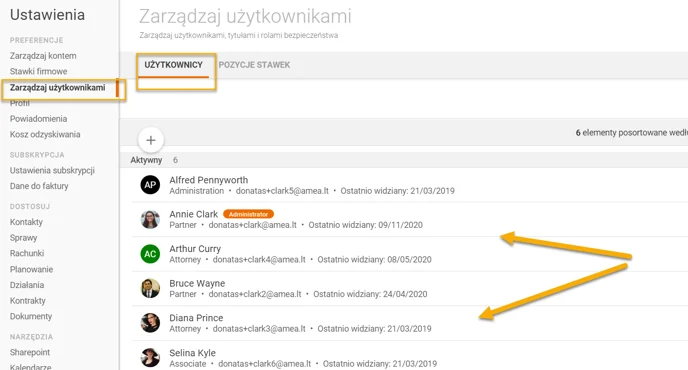Open Sprawy customization settings

point(24,238)
